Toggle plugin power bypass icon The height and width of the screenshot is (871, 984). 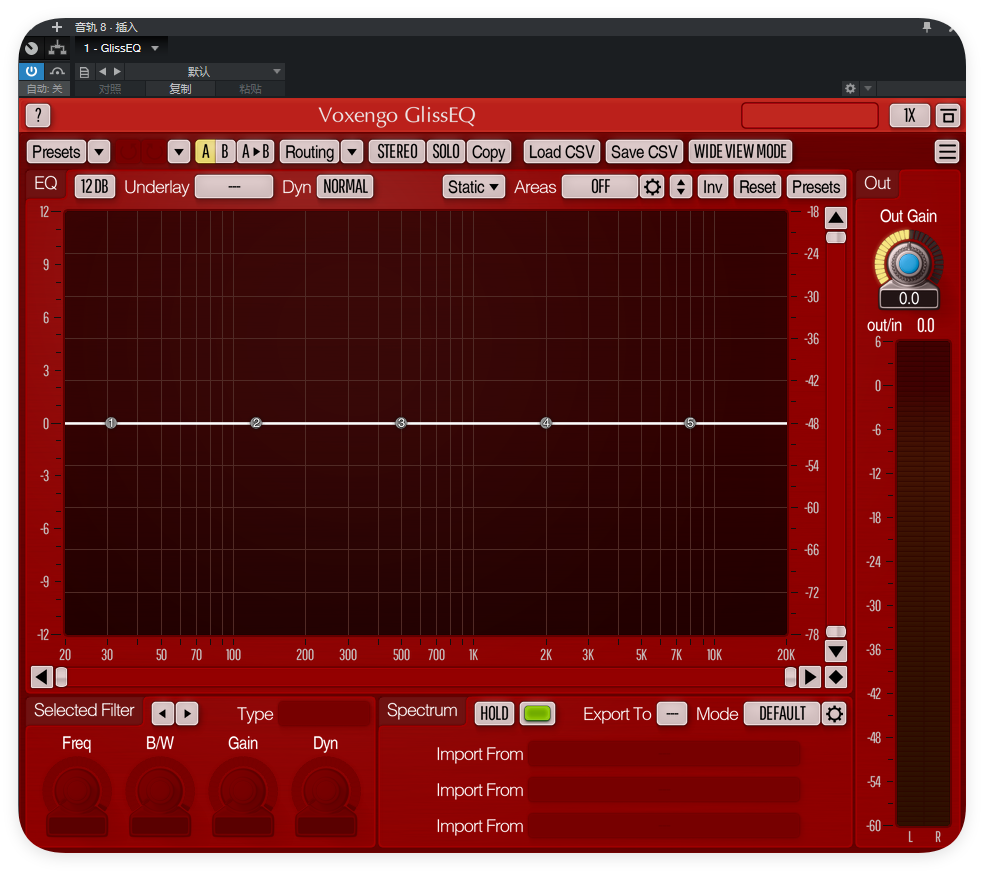[31, 71]
